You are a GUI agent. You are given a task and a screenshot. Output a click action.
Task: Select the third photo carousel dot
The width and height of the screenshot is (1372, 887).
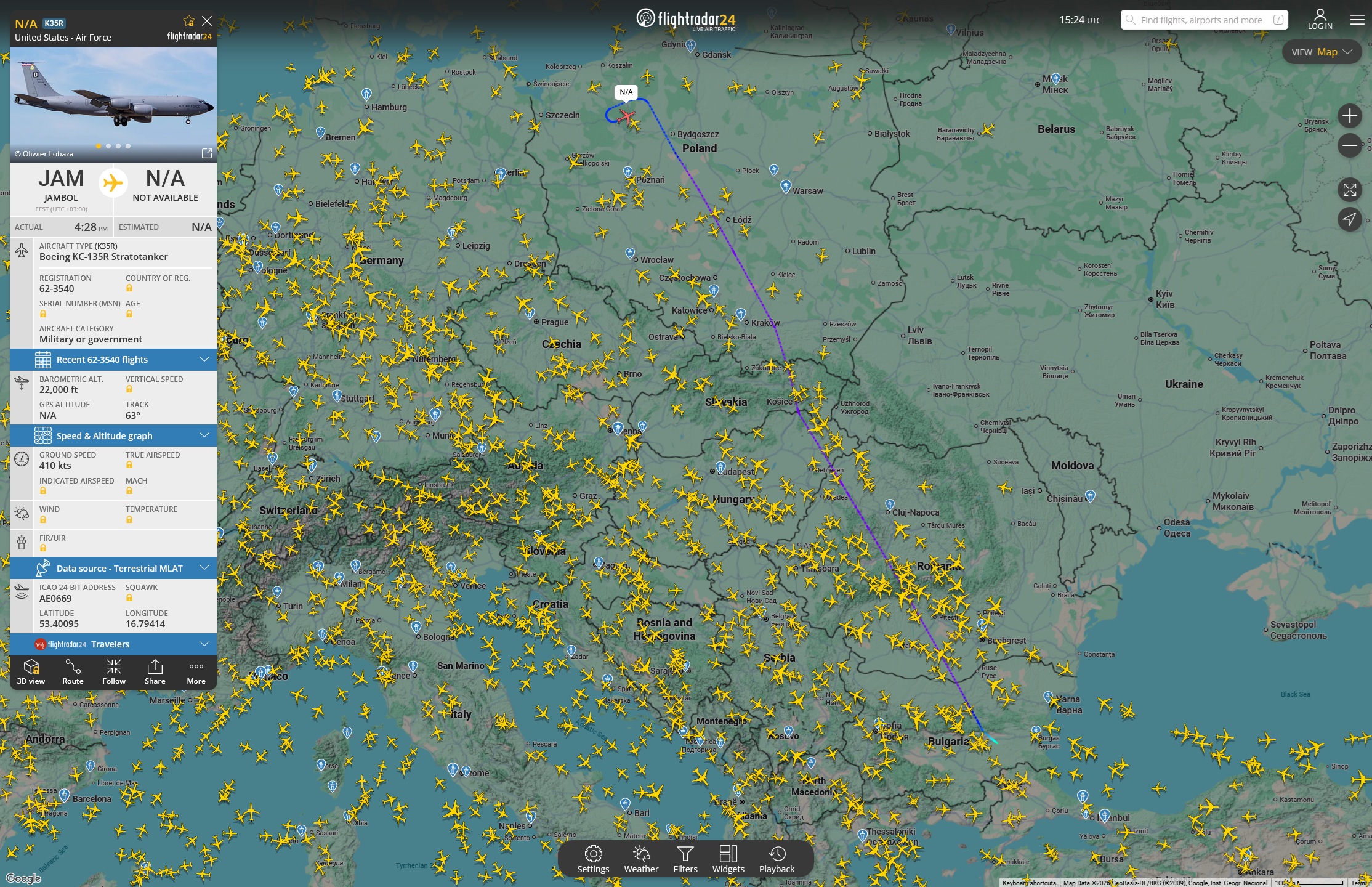coord(118,146)
